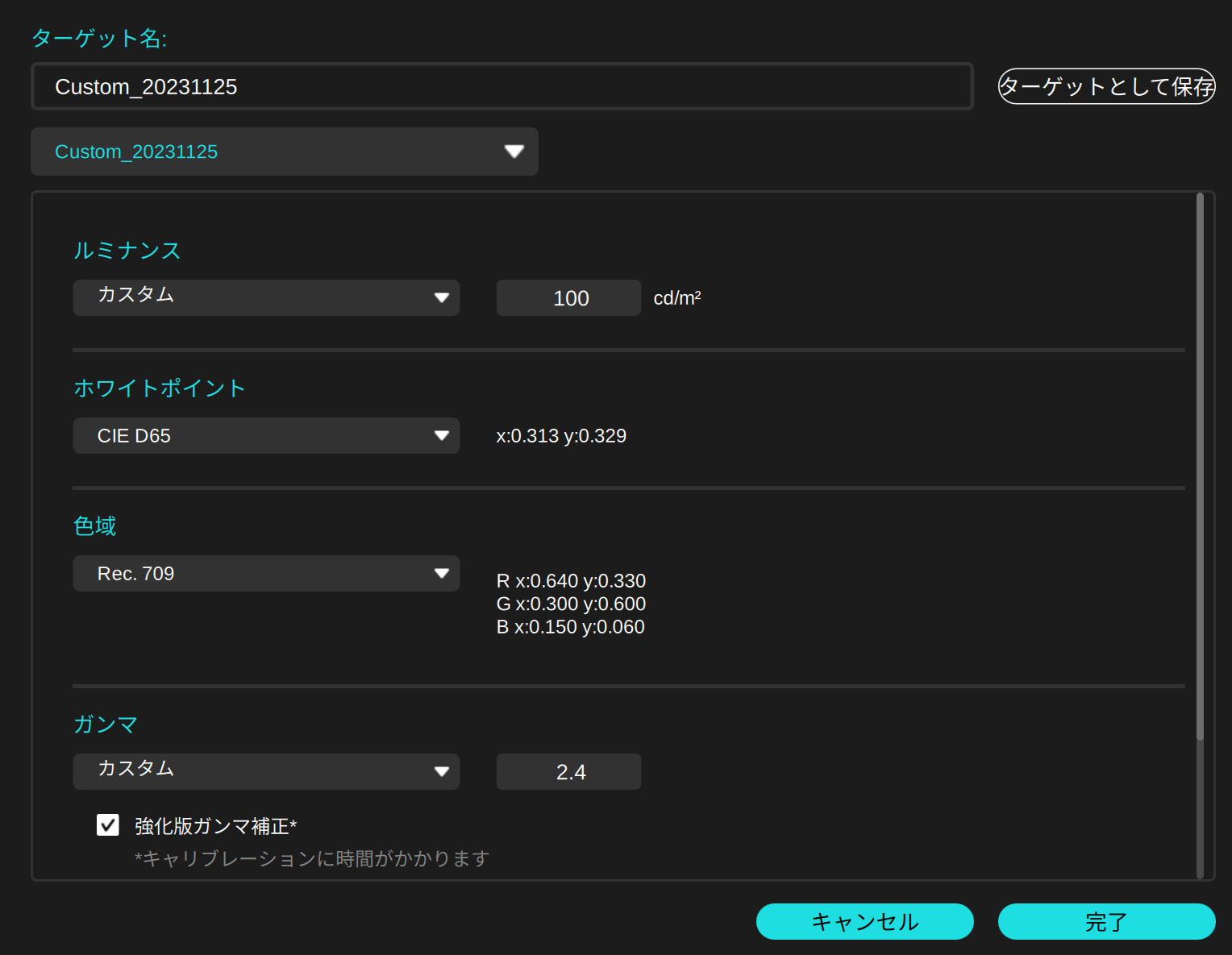Click the ガンマ section heading
The width and height of the screenshot is (1232, 955).
coord(106,725)
